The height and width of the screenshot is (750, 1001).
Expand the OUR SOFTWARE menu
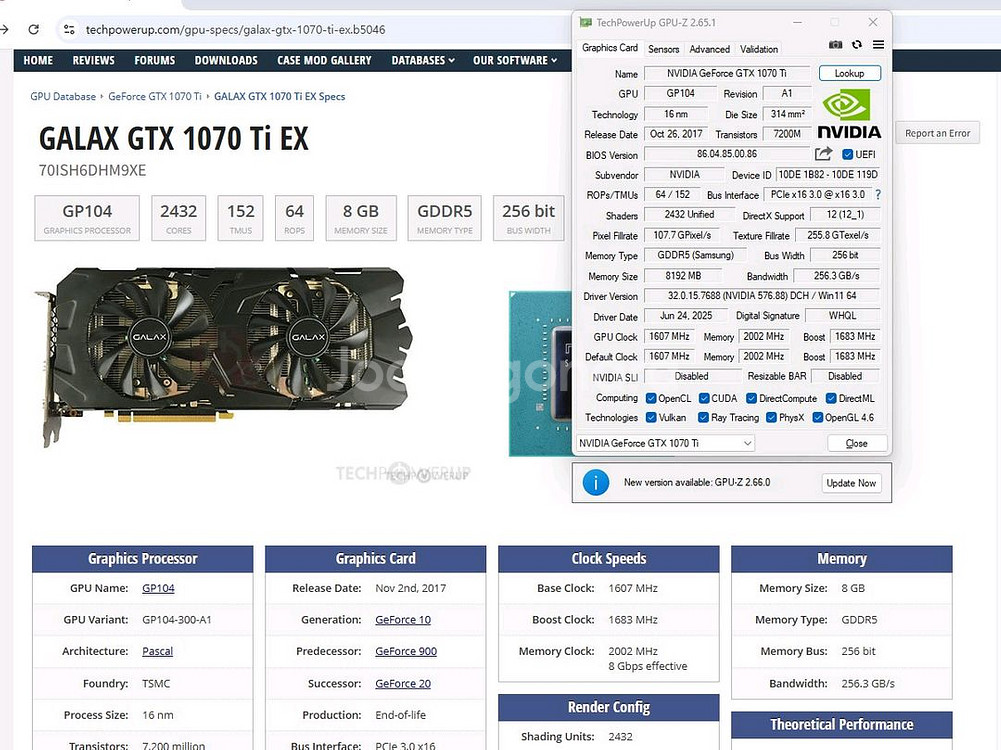coord(515,60)
